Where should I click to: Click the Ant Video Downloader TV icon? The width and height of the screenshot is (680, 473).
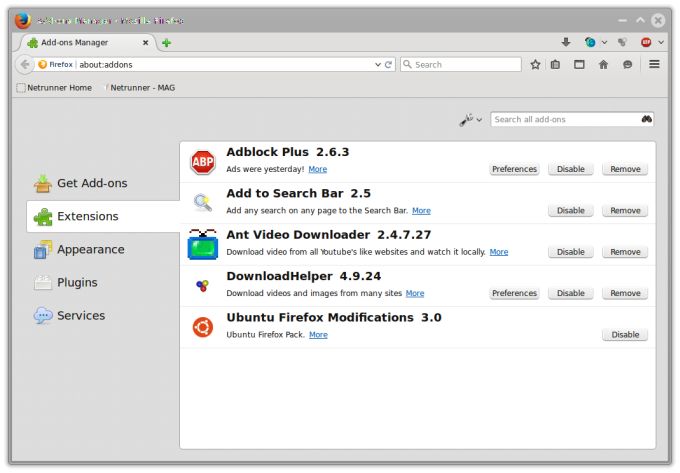coord(203,244)
